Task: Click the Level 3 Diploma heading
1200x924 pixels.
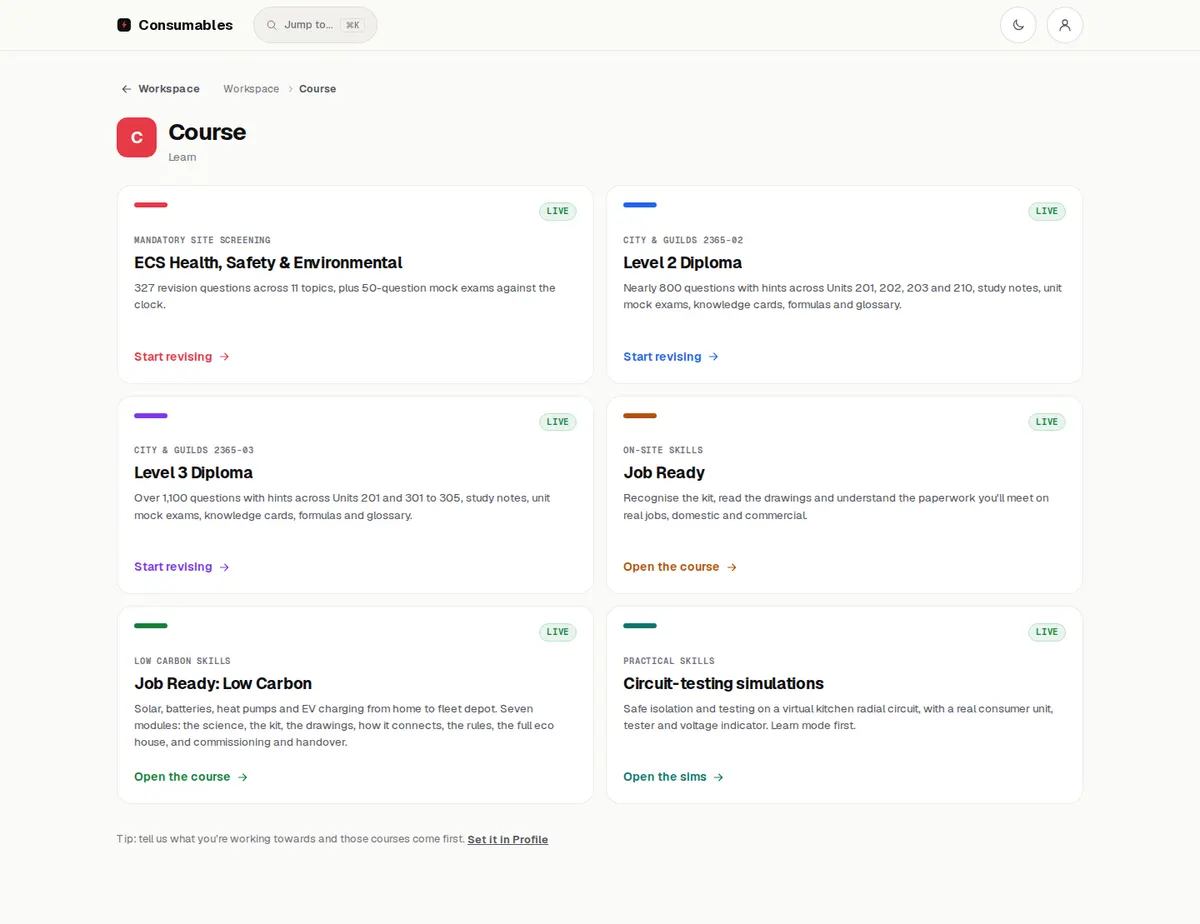Action: [193, 473]
